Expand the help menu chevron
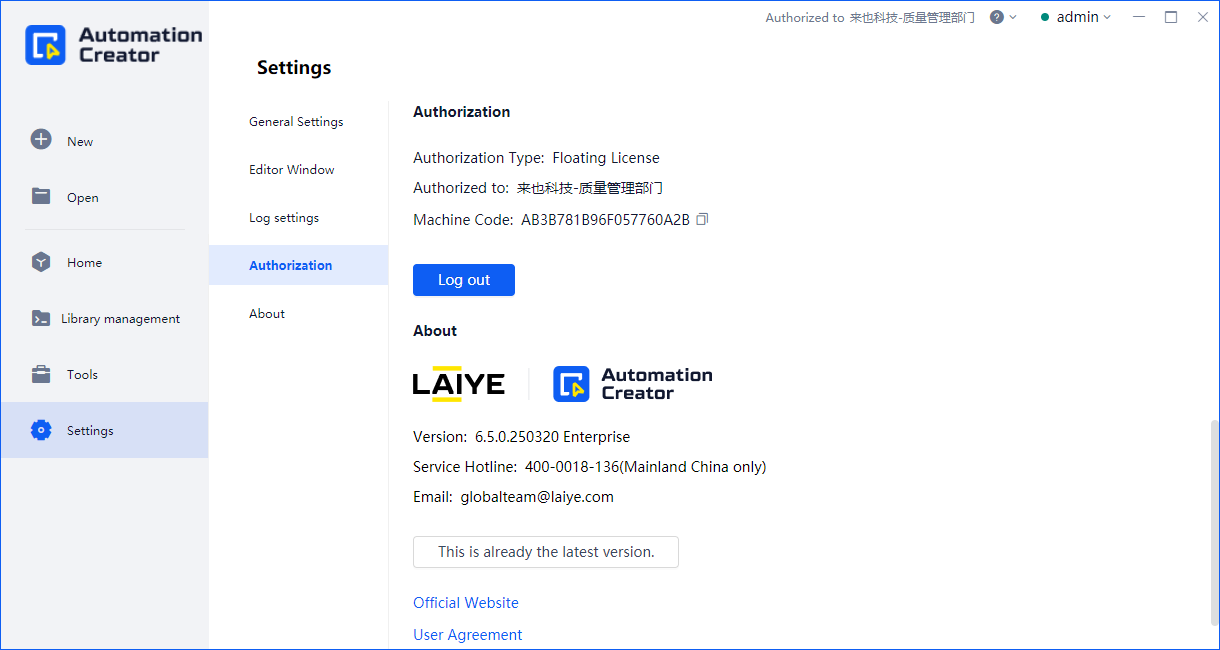Screen dimensions: 1220x650 (x=1013, y=17)
